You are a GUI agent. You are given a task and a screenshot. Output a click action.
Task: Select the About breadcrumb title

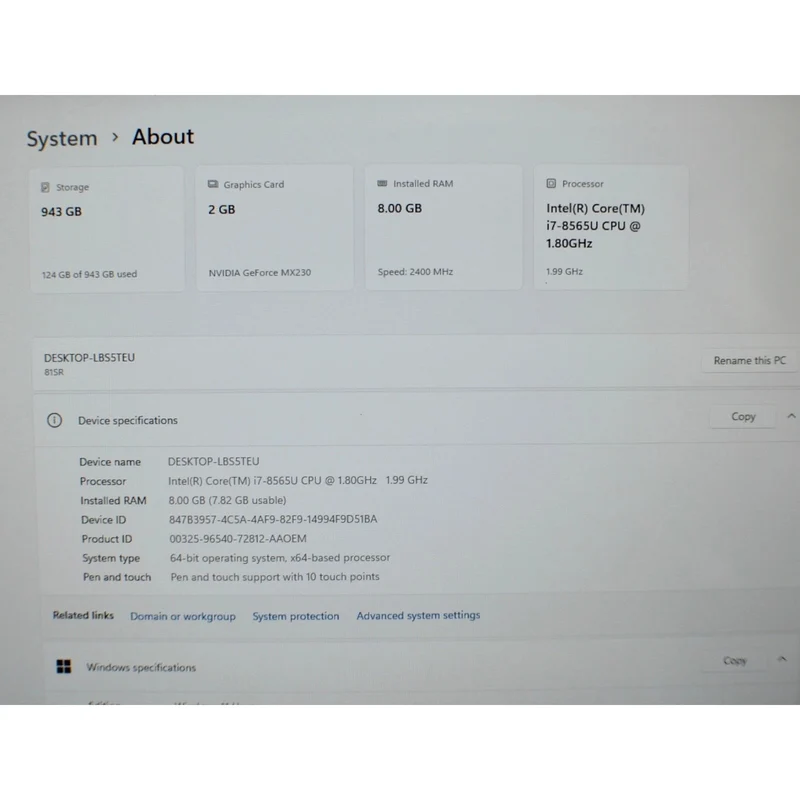pos(163,137)
